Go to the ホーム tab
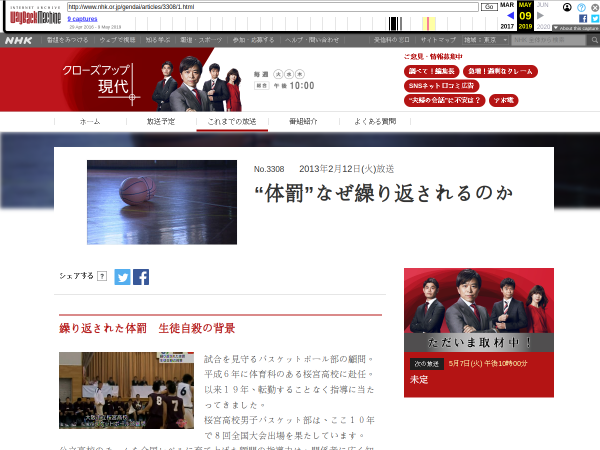Image resolution: width=600 pixels, height=450 pixels. coord(90,122)
